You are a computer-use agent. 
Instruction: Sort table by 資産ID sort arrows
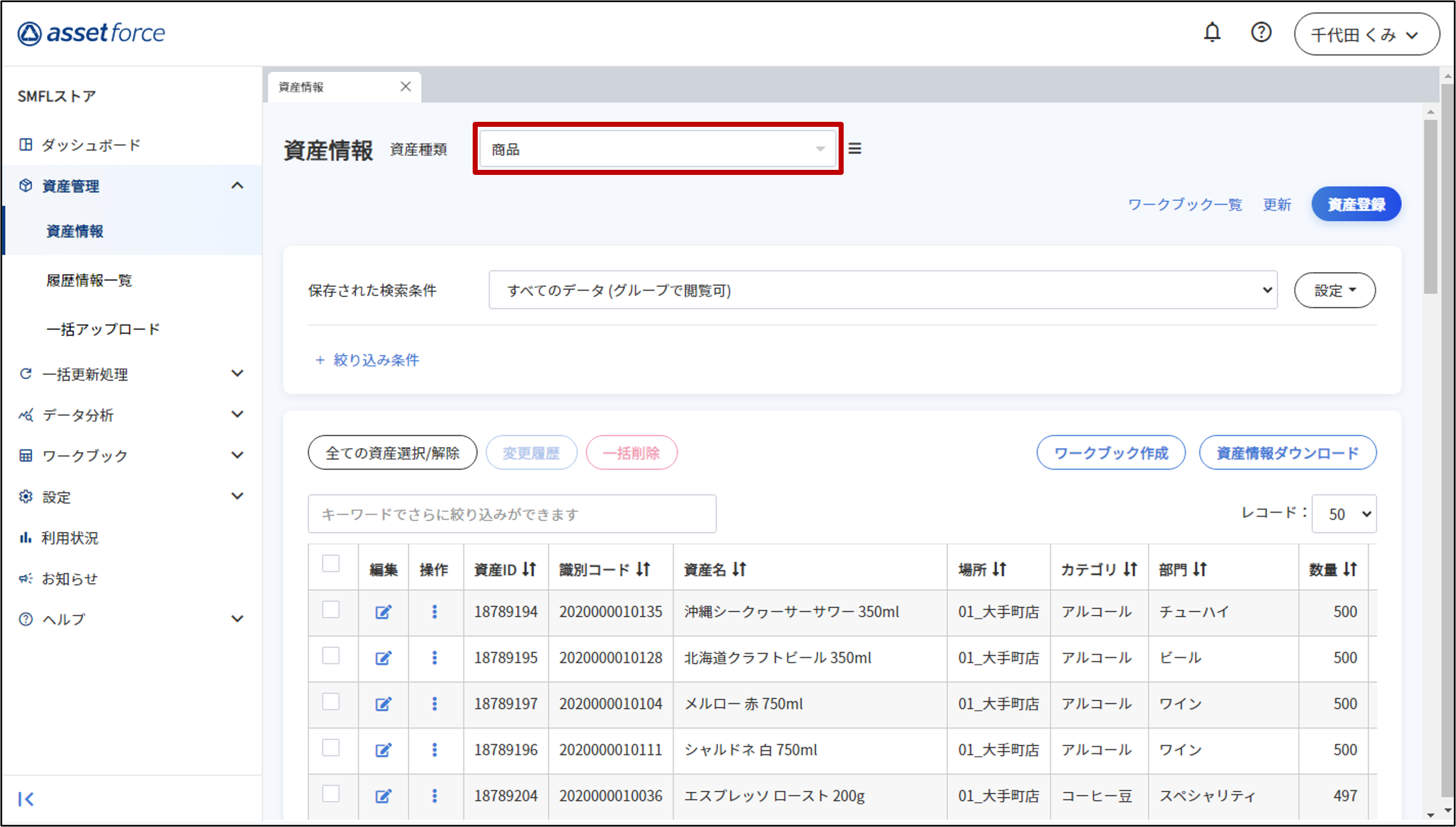(529, 569)
